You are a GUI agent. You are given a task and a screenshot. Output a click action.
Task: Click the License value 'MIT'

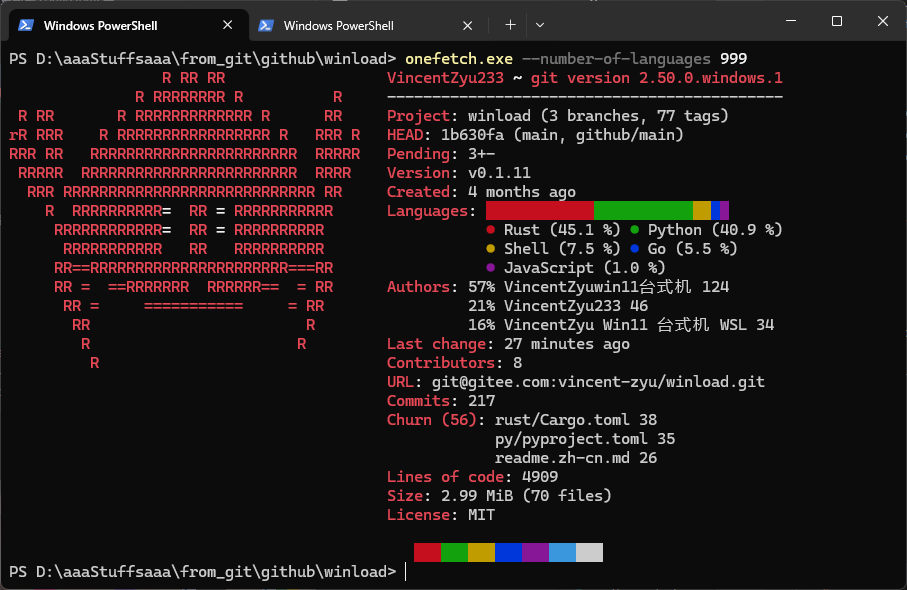pyautogui.click(x=481, y=515)
